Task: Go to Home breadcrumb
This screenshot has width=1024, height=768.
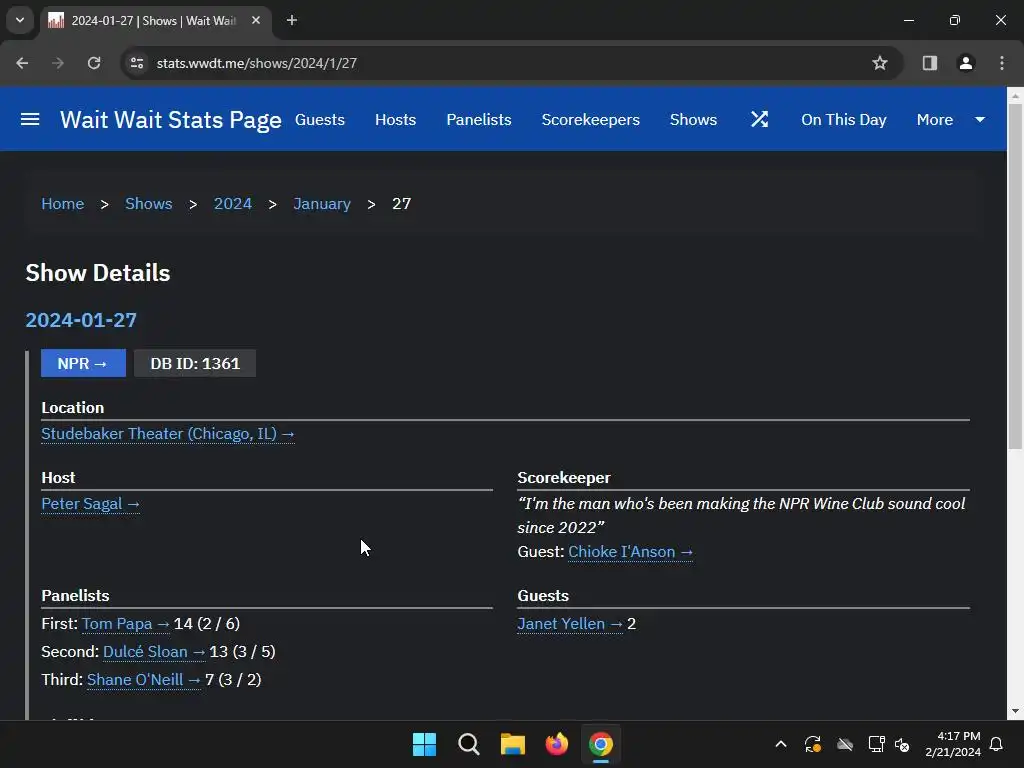Action: pos(63,204)
